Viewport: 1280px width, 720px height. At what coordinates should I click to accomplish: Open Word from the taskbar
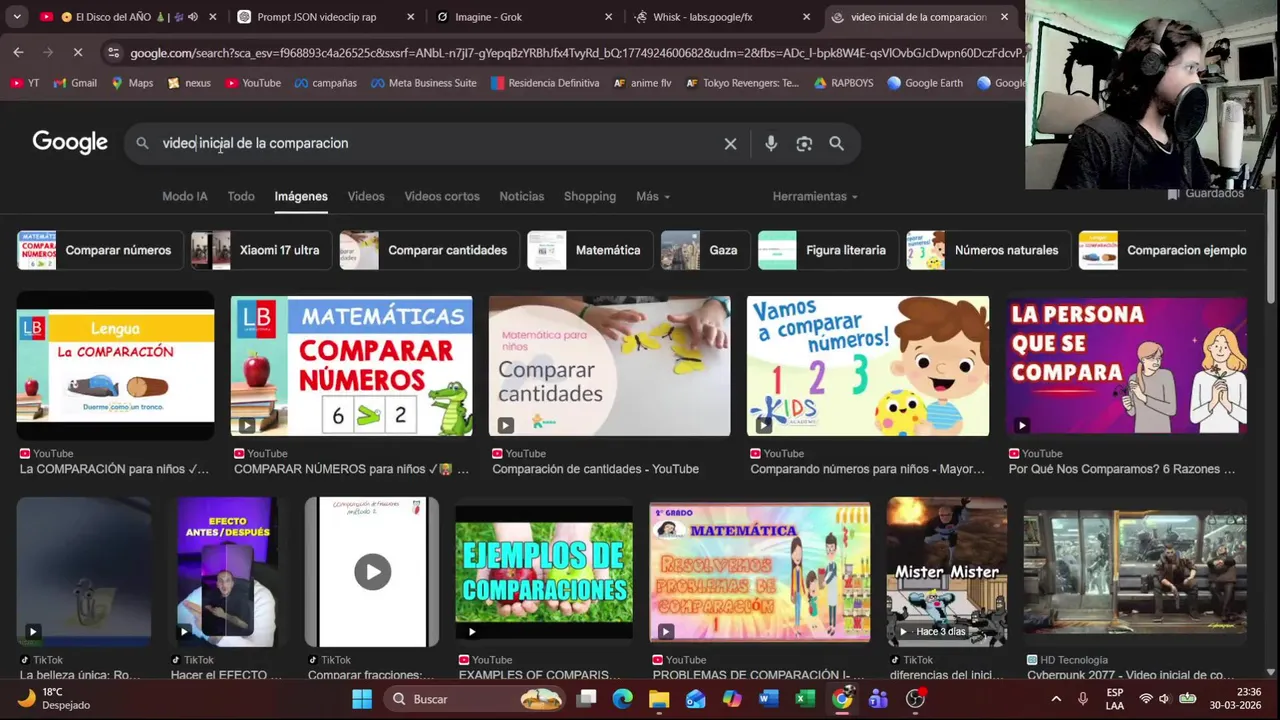click(x=768, y=699)
